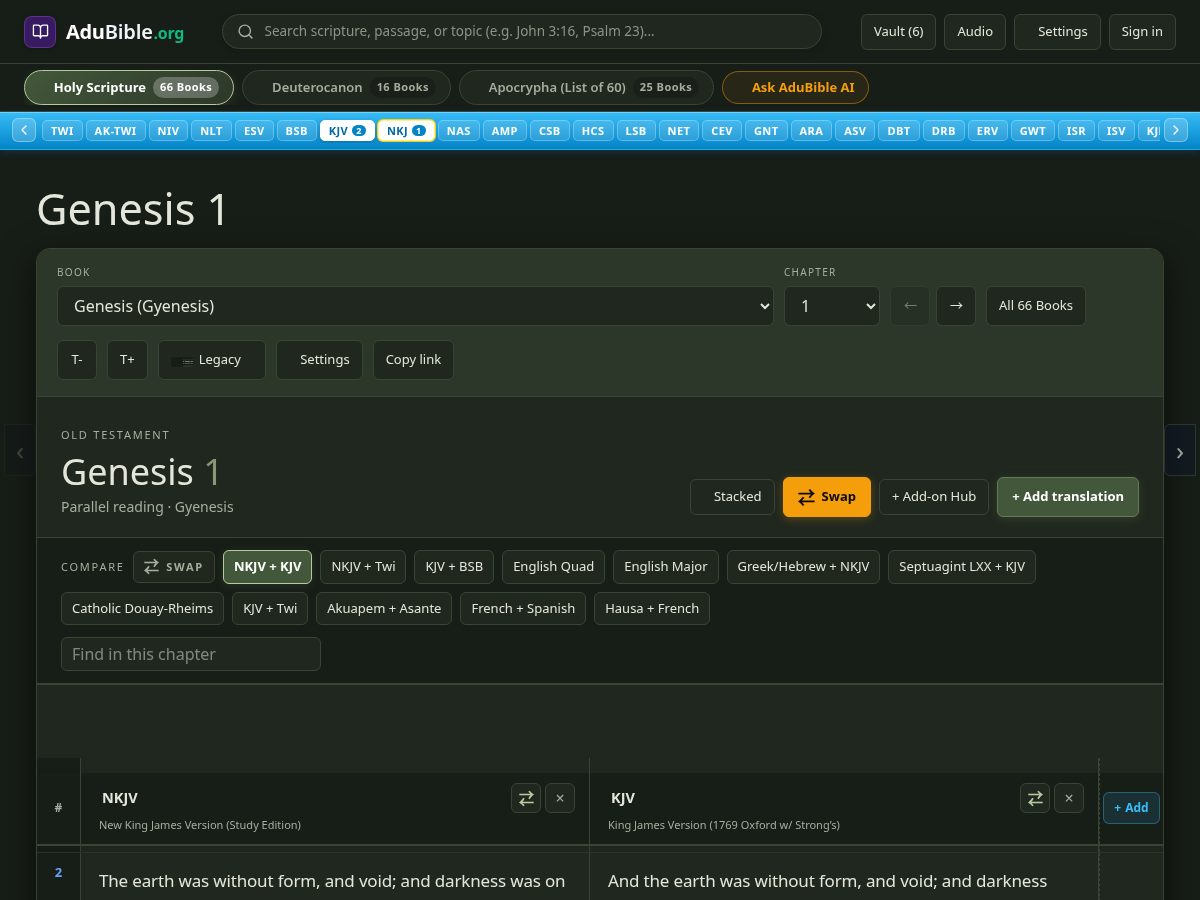The height and width of the screenshot is (900, 1200).
Task: Click Sign in
Action: (1142, 32)
